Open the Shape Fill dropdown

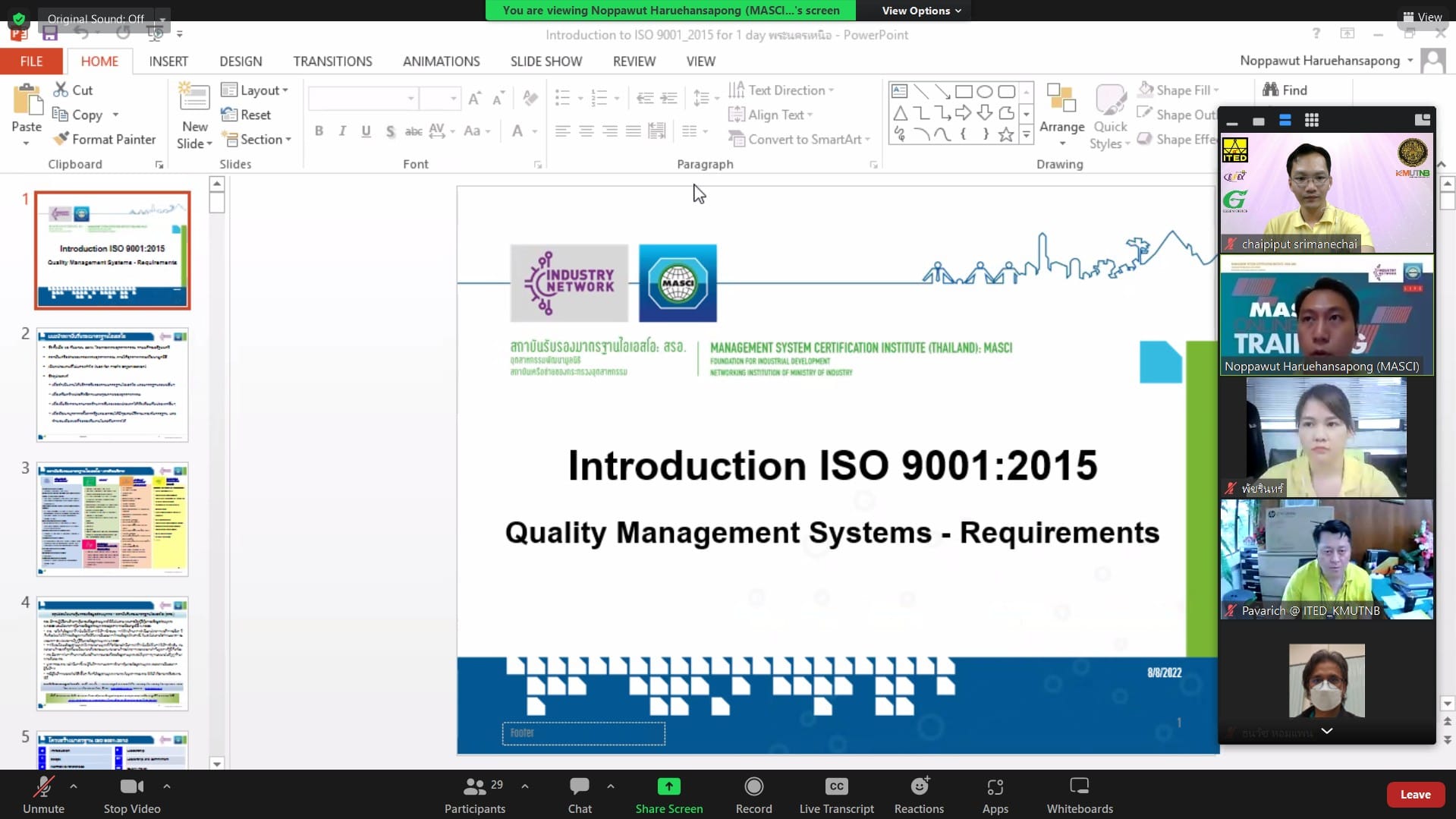pyautogui.click(x=1178, y=90)
